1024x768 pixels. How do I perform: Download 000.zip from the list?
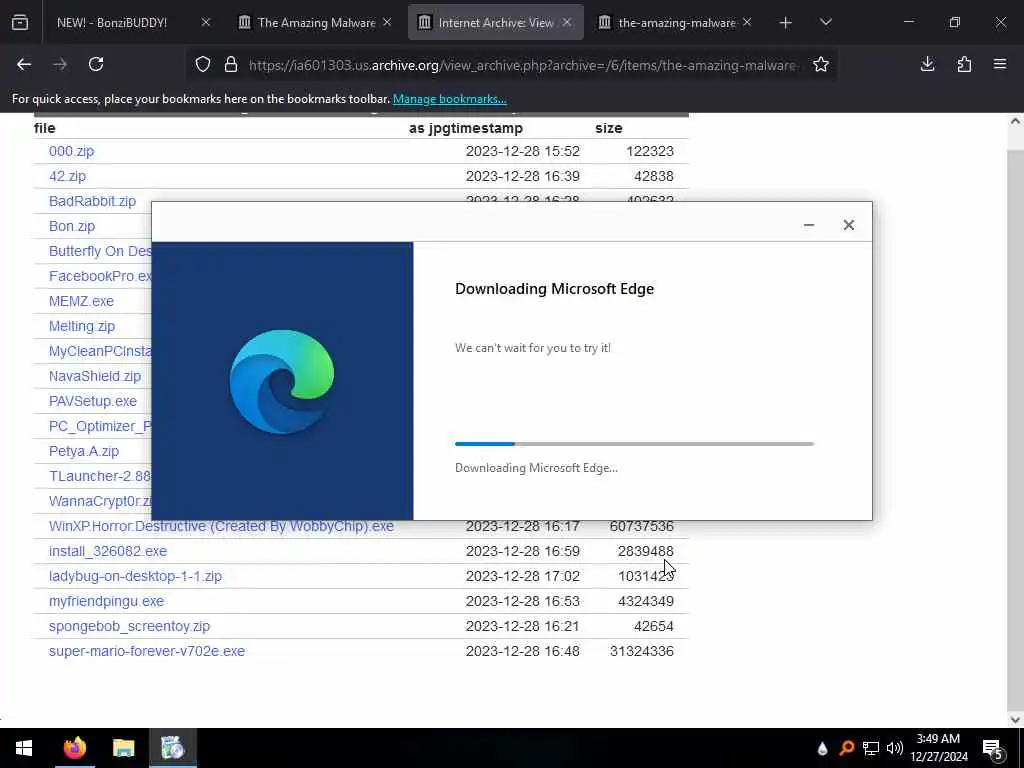(x=71, y=151)
